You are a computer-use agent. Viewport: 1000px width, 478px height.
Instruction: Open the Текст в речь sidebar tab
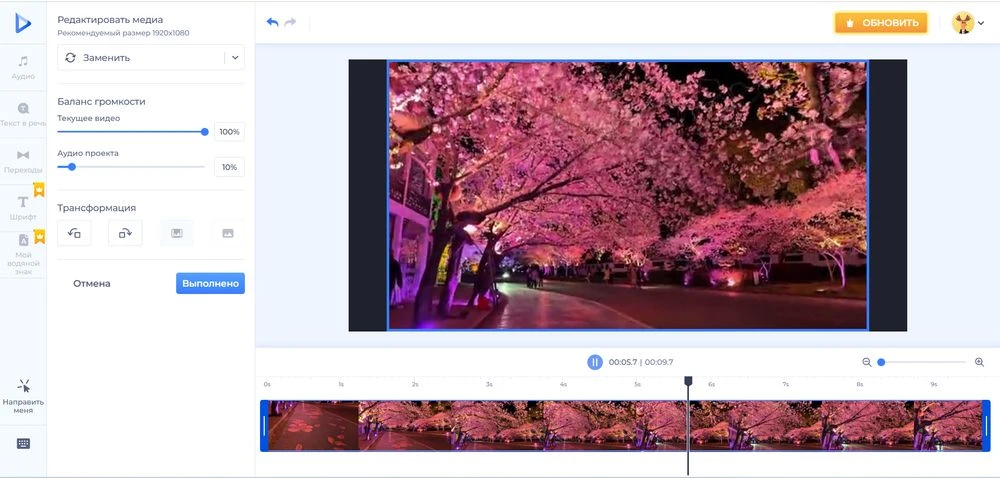(23, 113)
